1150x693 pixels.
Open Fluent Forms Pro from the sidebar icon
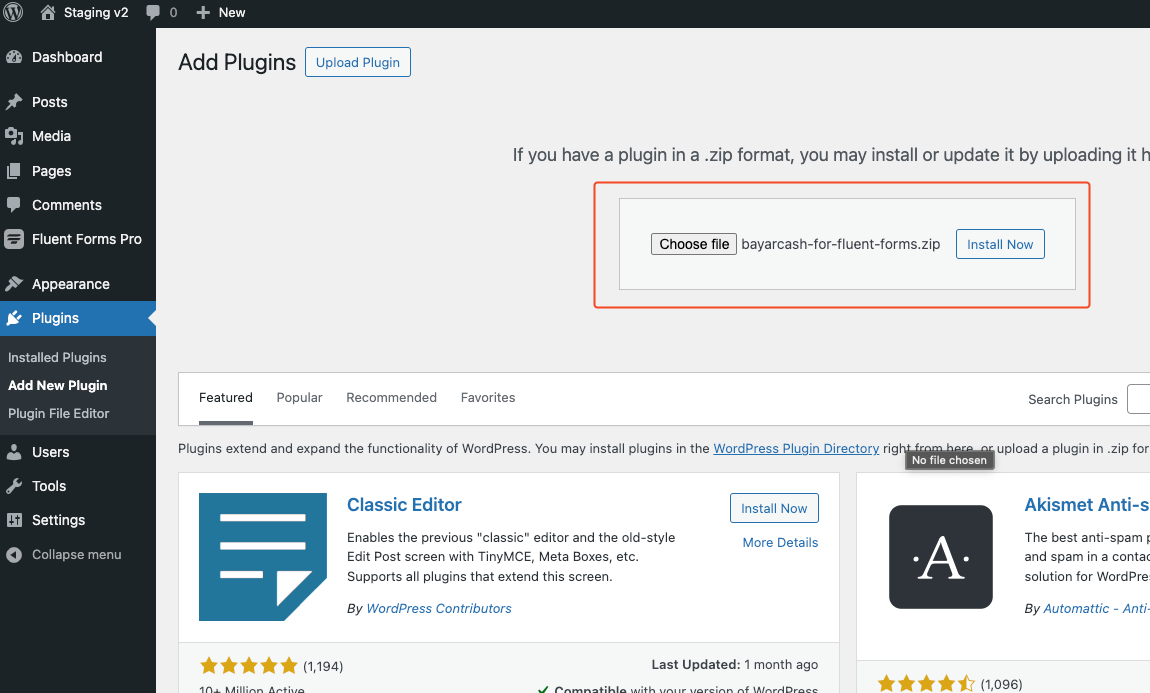(x=16, y=239)
